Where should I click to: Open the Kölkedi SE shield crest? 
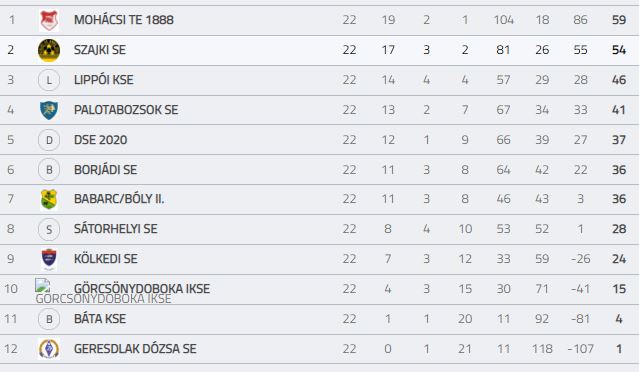click(49, 259)
